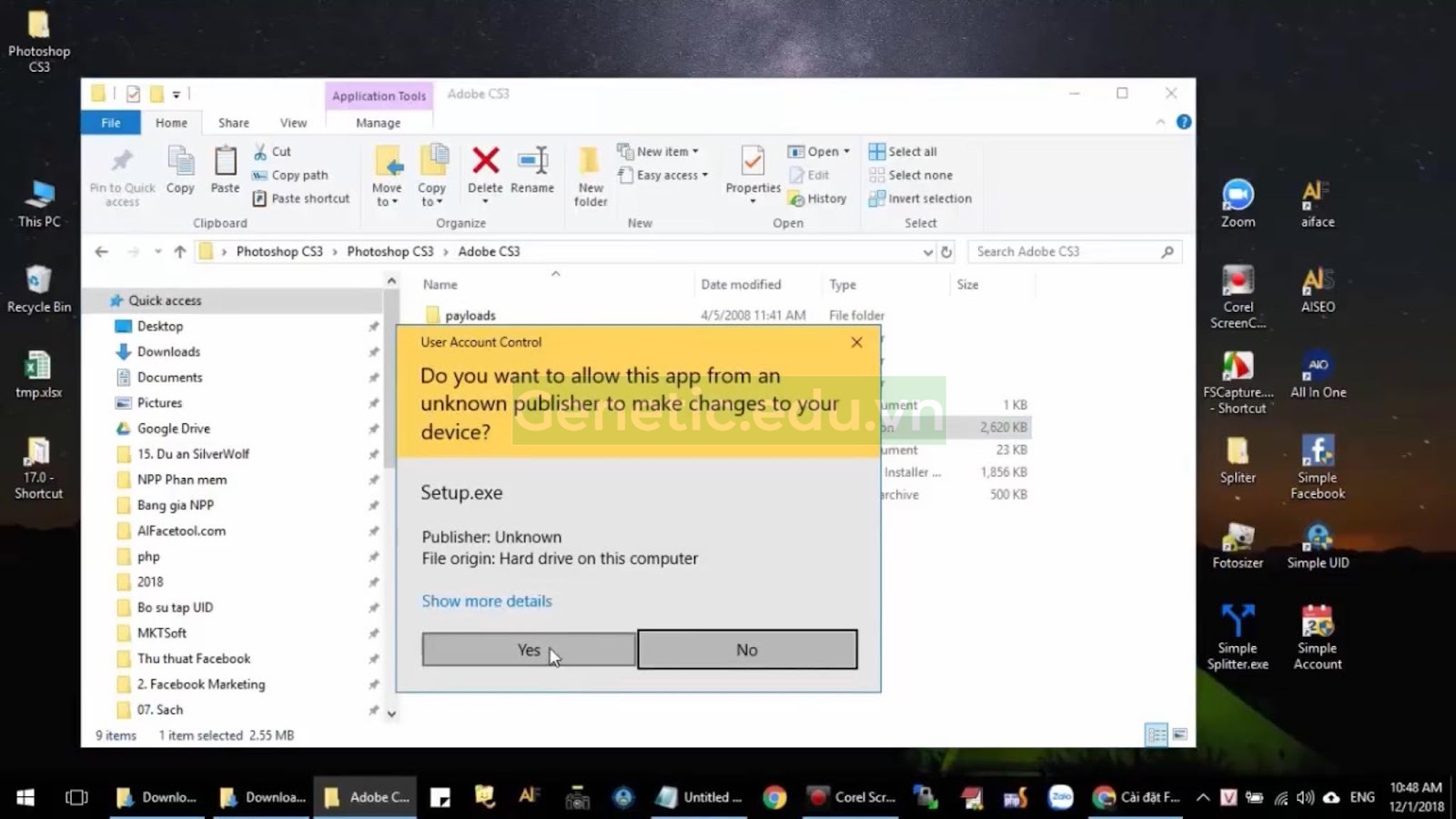Screen dimensions: 1456x819
Task: Click ENG language indicator in tray
Action: pos(1362,797)
